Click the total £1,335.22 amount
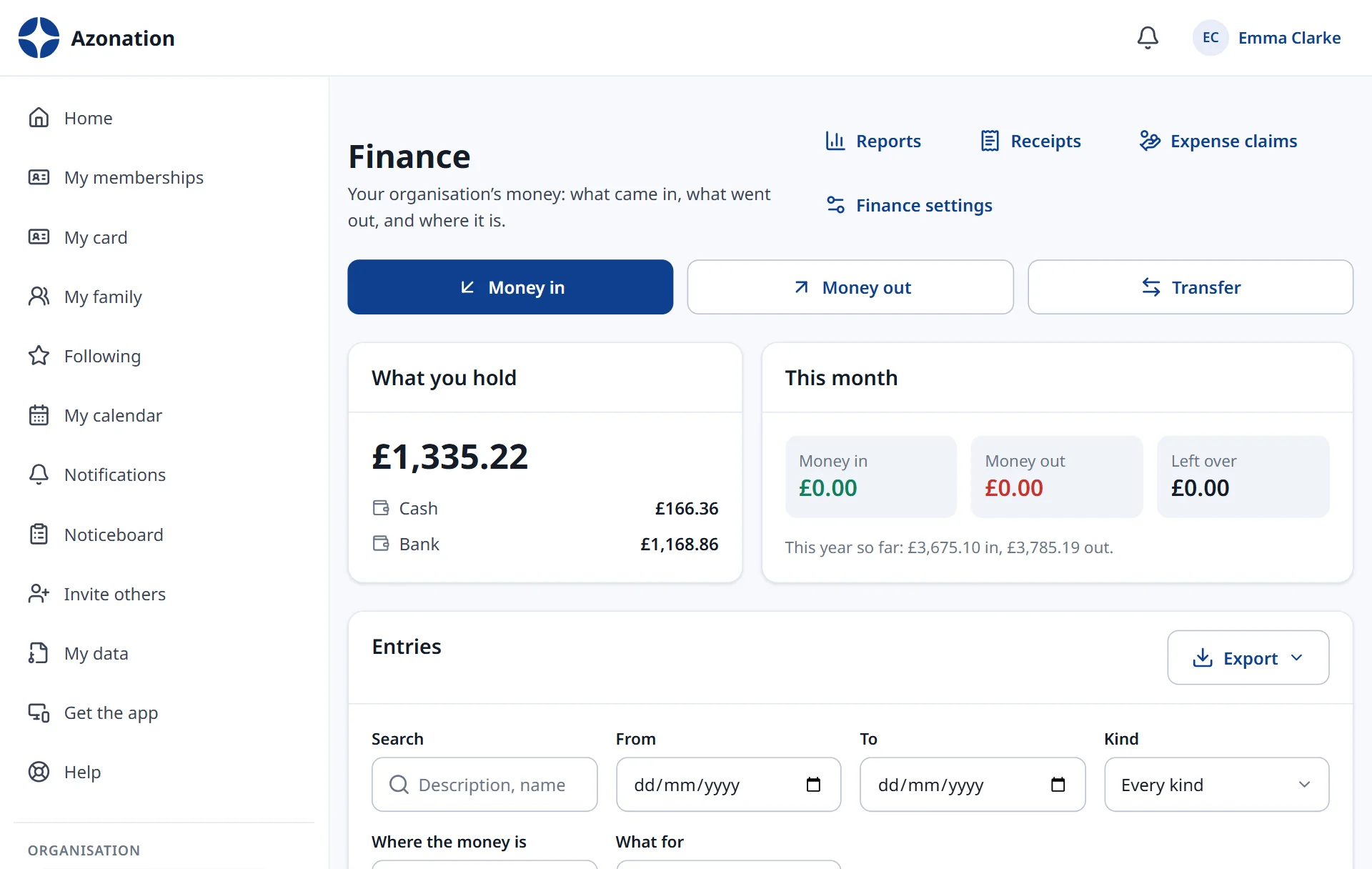This screenshot has height=869, width=1372. [x=449, y=457]
